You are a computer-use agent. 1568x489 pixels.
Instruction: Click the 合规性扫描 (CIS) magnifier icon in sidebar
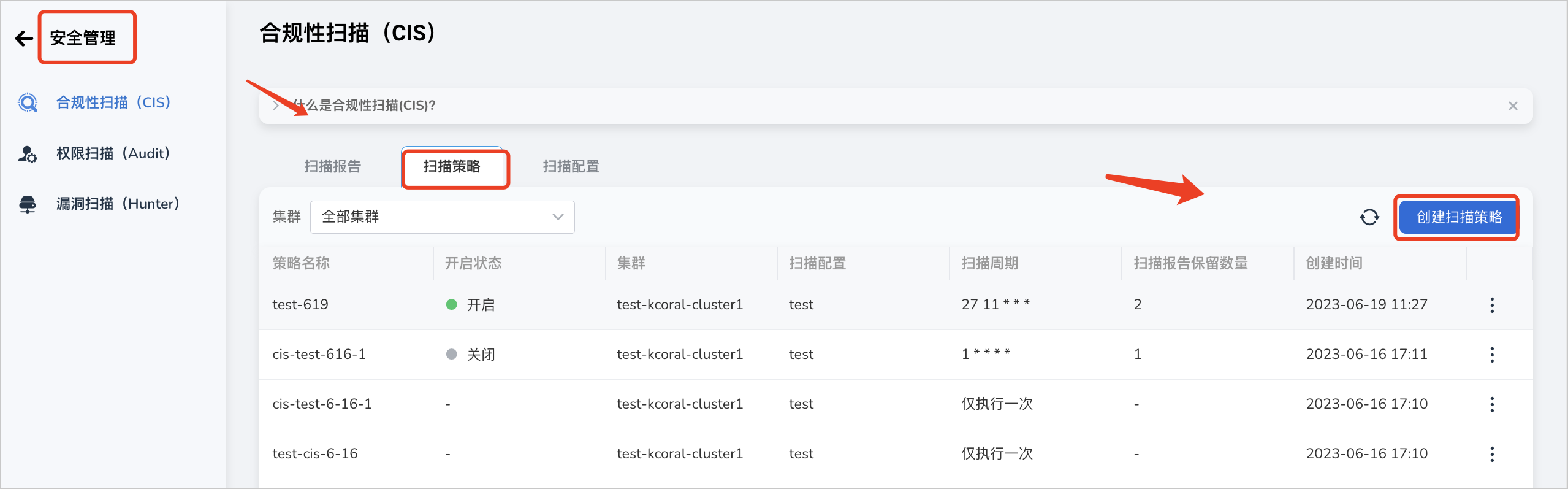coord(28,102)
